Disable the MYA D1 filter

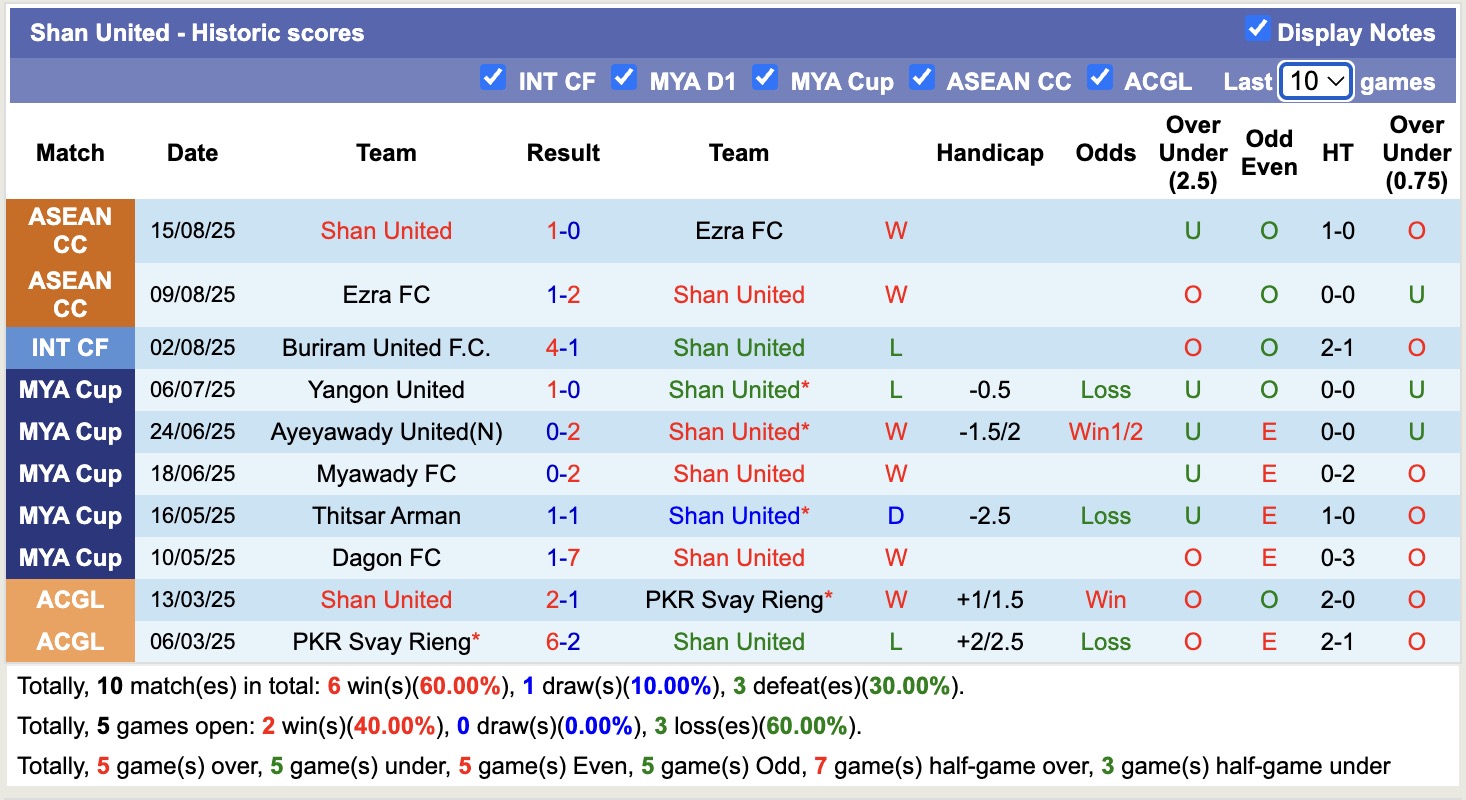pyautogui.click(x=625, y=77)
